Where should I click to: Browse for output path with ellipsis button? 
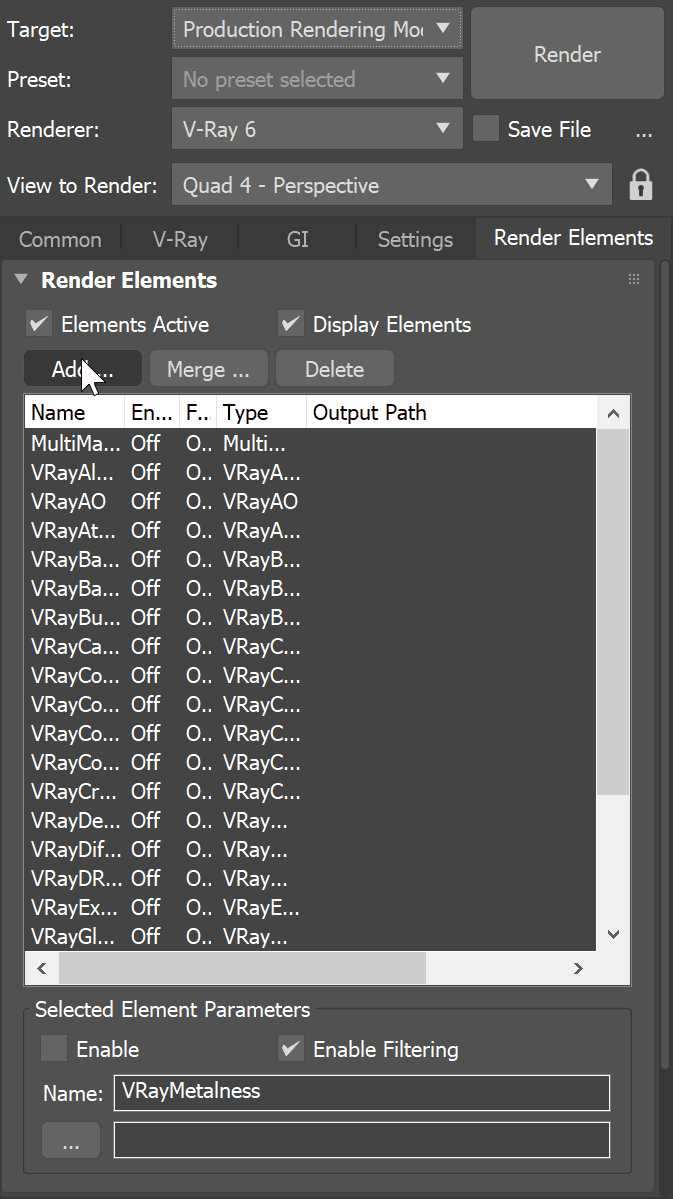click(x=70, y=1139)
